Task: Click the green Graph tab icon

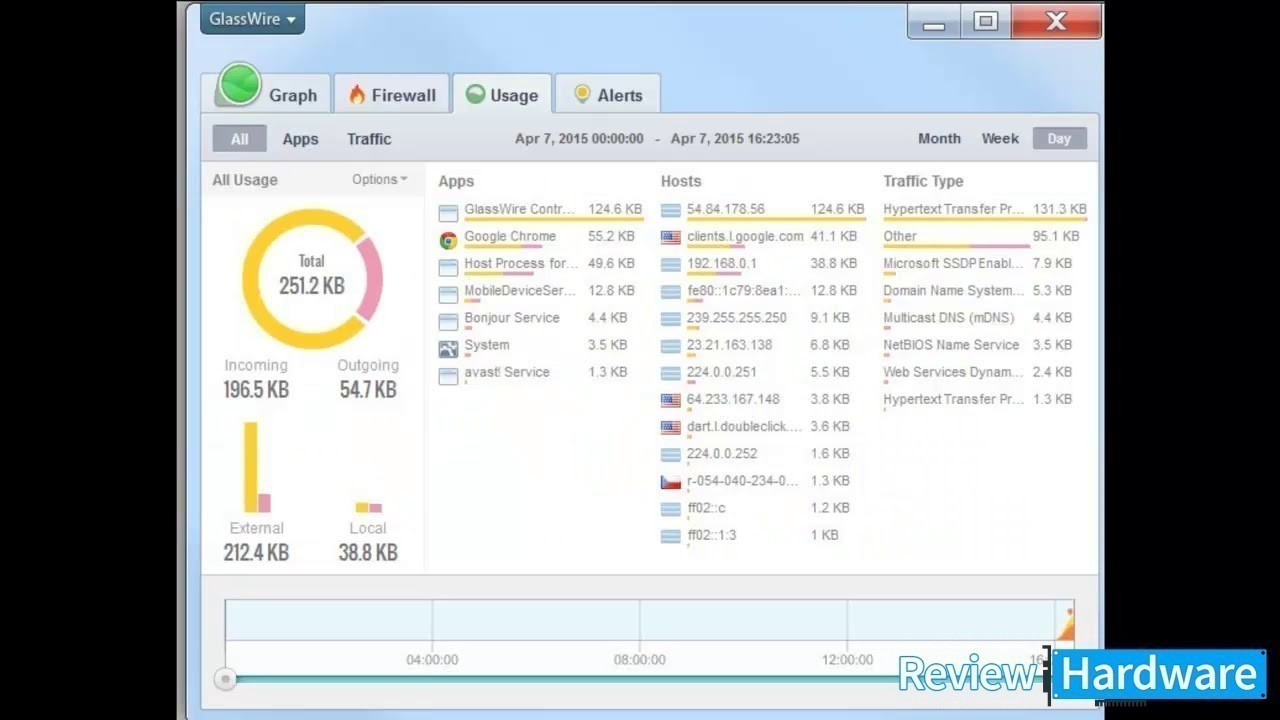Action: tap(239, 85)
